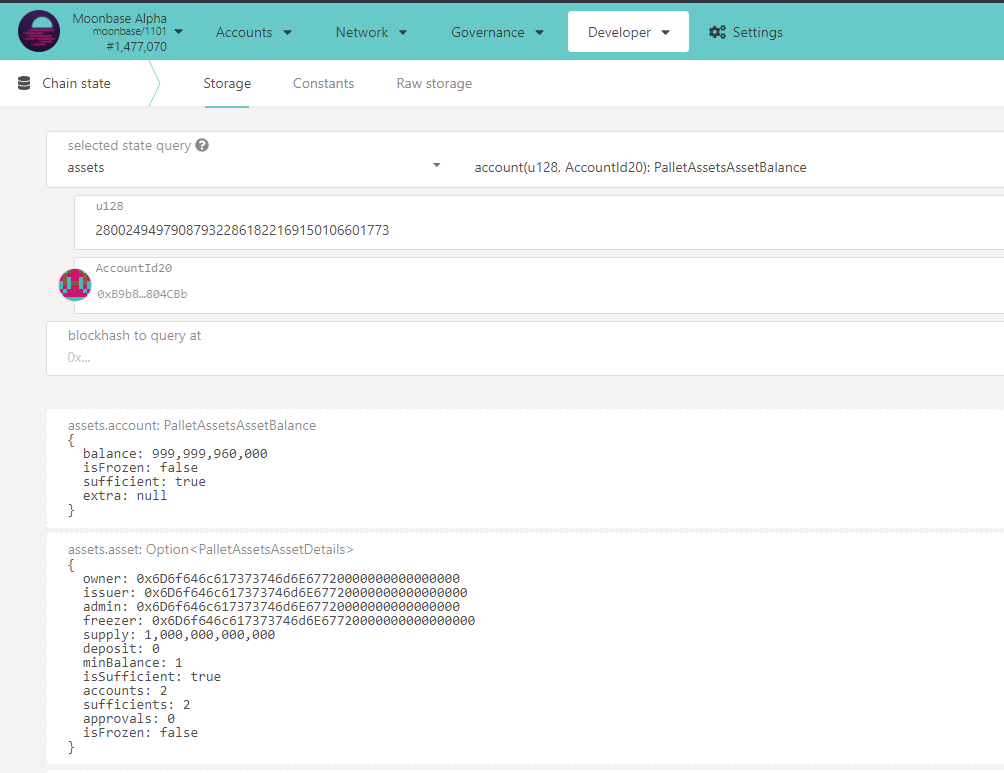Viewport: 1004px width, 773px height.
Task: Open the assets pallet dropdown
Action: click(254, 167)
